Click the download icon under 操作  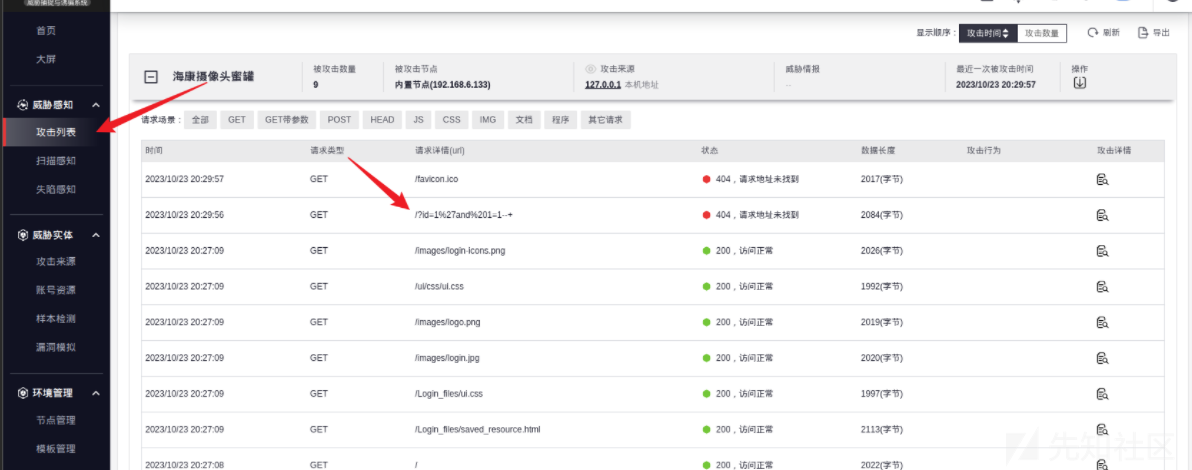[1079, 83]
